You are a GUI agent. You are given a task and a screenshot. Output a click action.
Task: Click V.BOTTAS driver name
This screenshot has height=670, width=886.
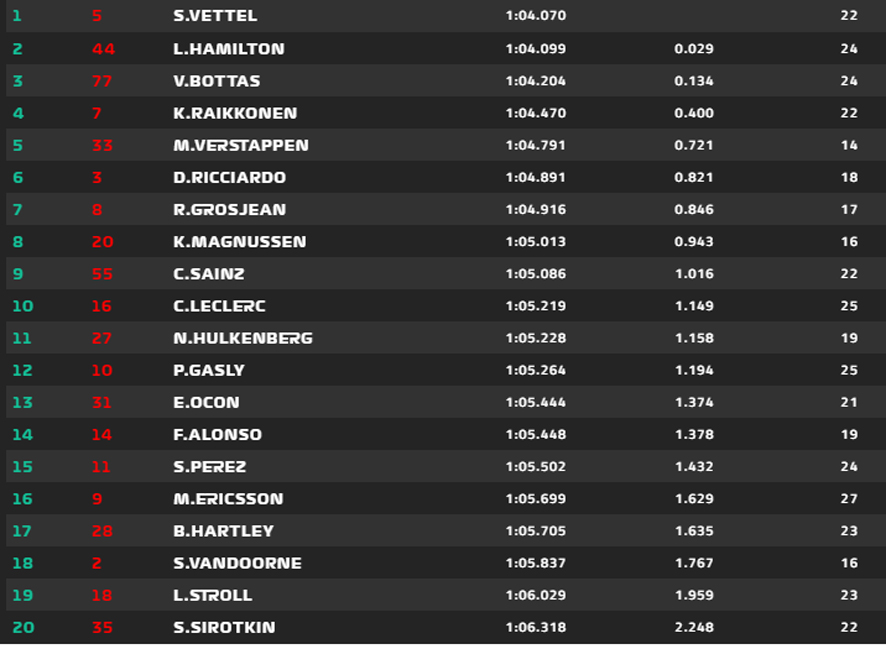[x=216, y=81]
